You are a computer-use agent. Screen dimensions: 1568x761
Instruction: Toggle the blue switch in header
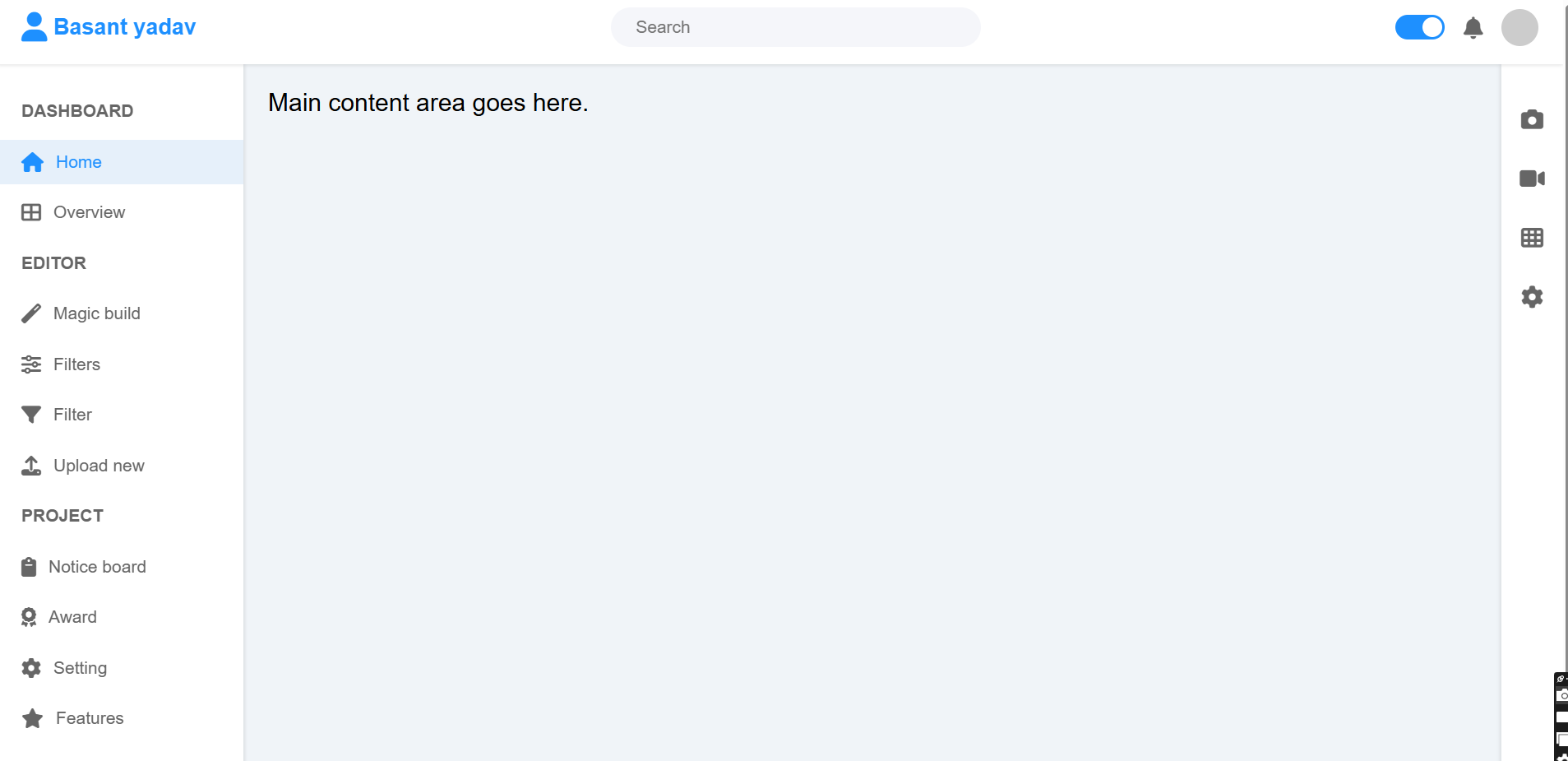[x=1419, y=27]
